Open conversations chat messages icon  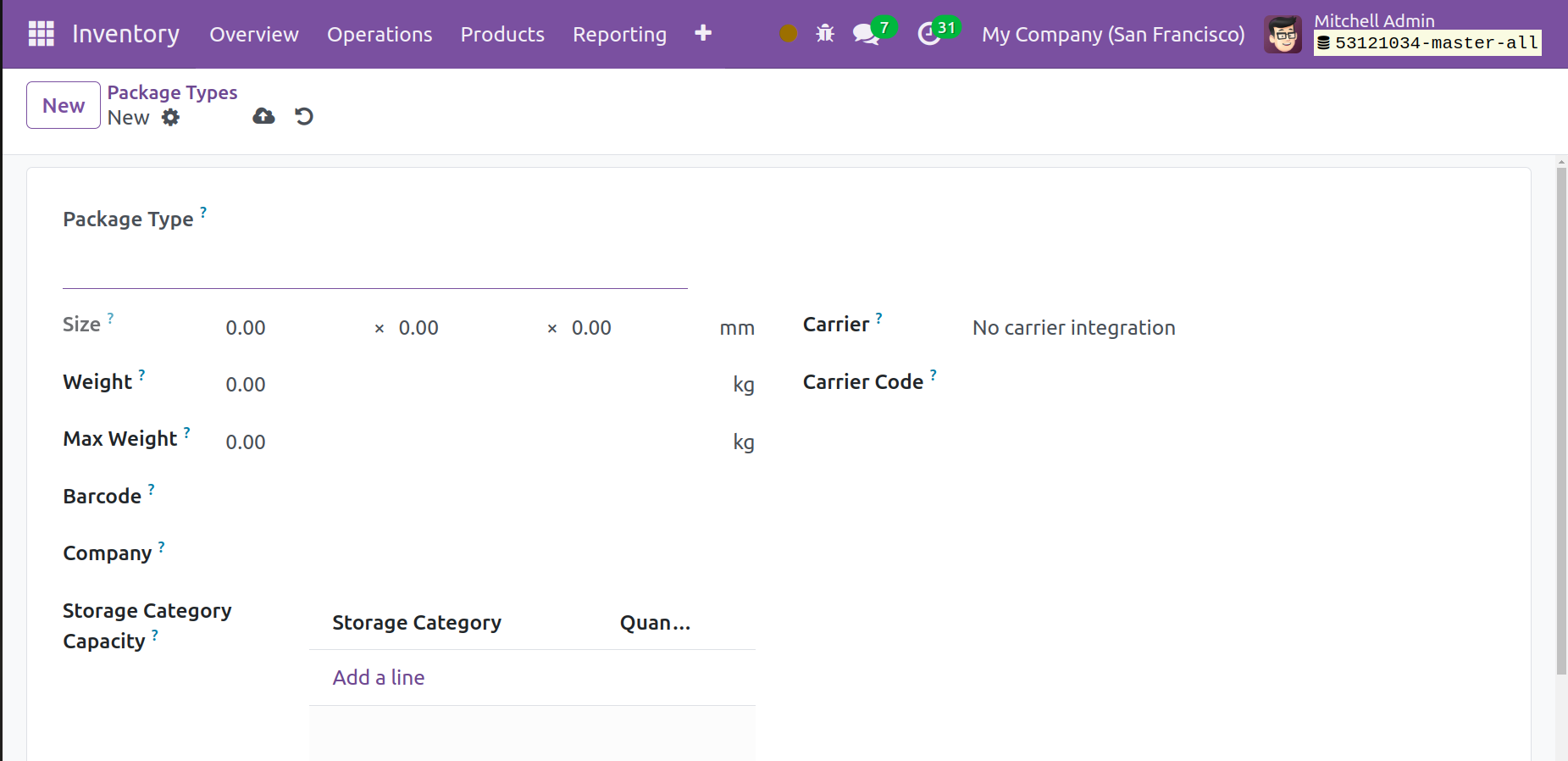pyautogui.click(x=865, y=34)
